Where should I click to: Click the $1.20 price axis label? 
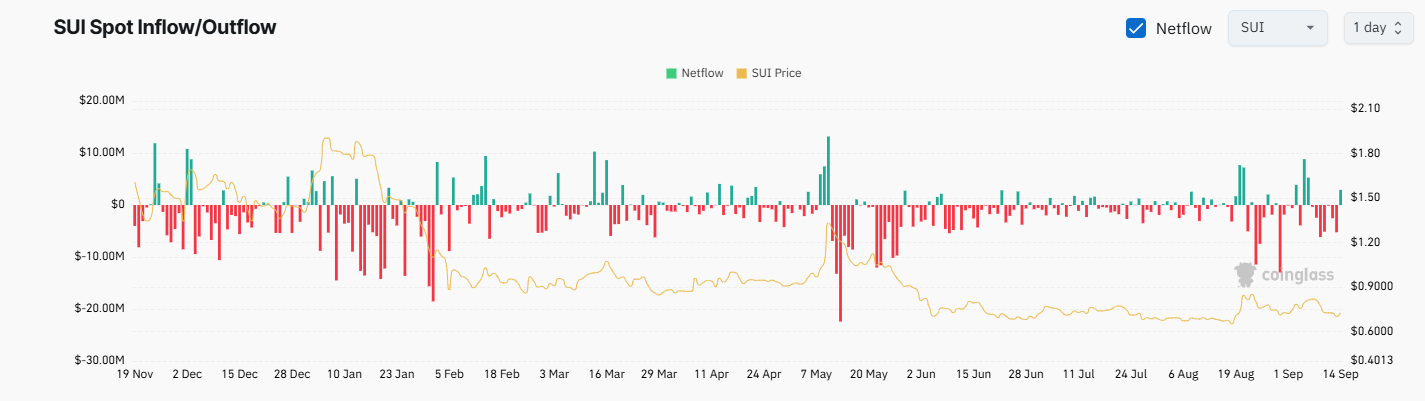1368,242
